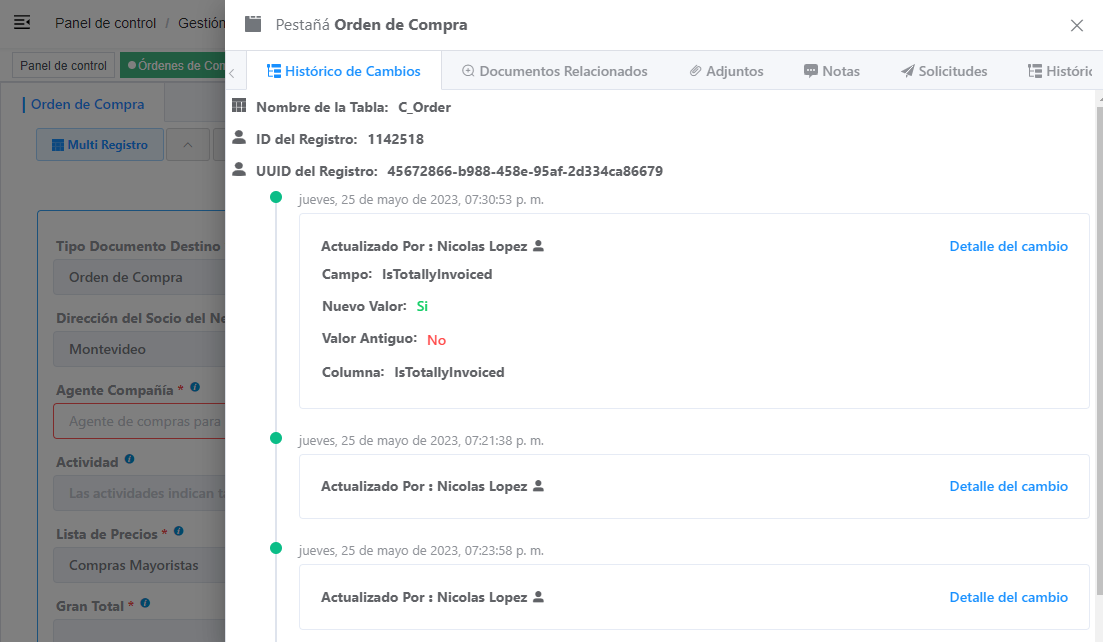Click the user icon next to ID del Registro
This screenshot has height=642, width=1103.
click(239, 138)
